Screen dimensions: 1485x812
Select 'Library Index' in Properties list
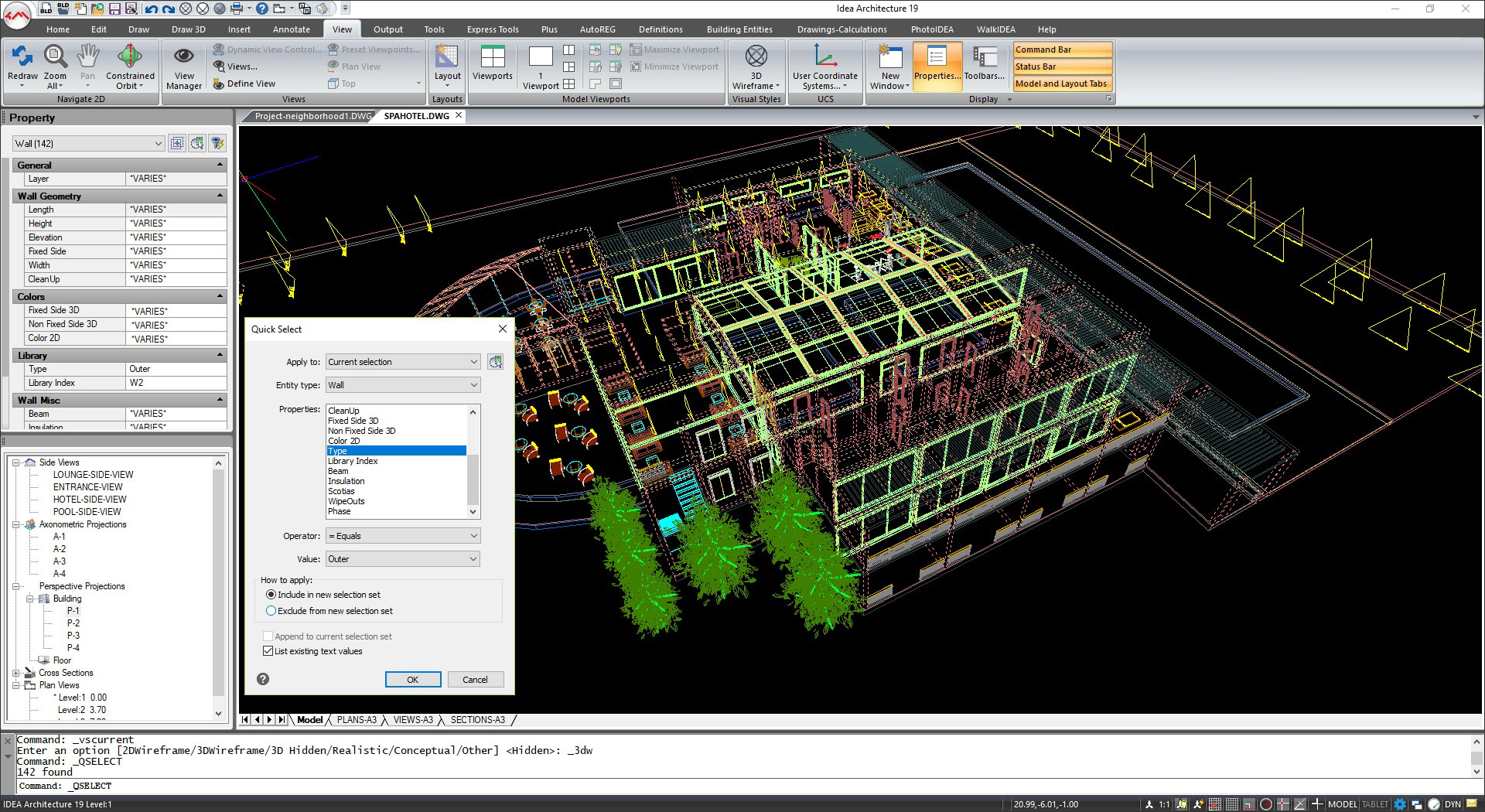click(353, 461)
